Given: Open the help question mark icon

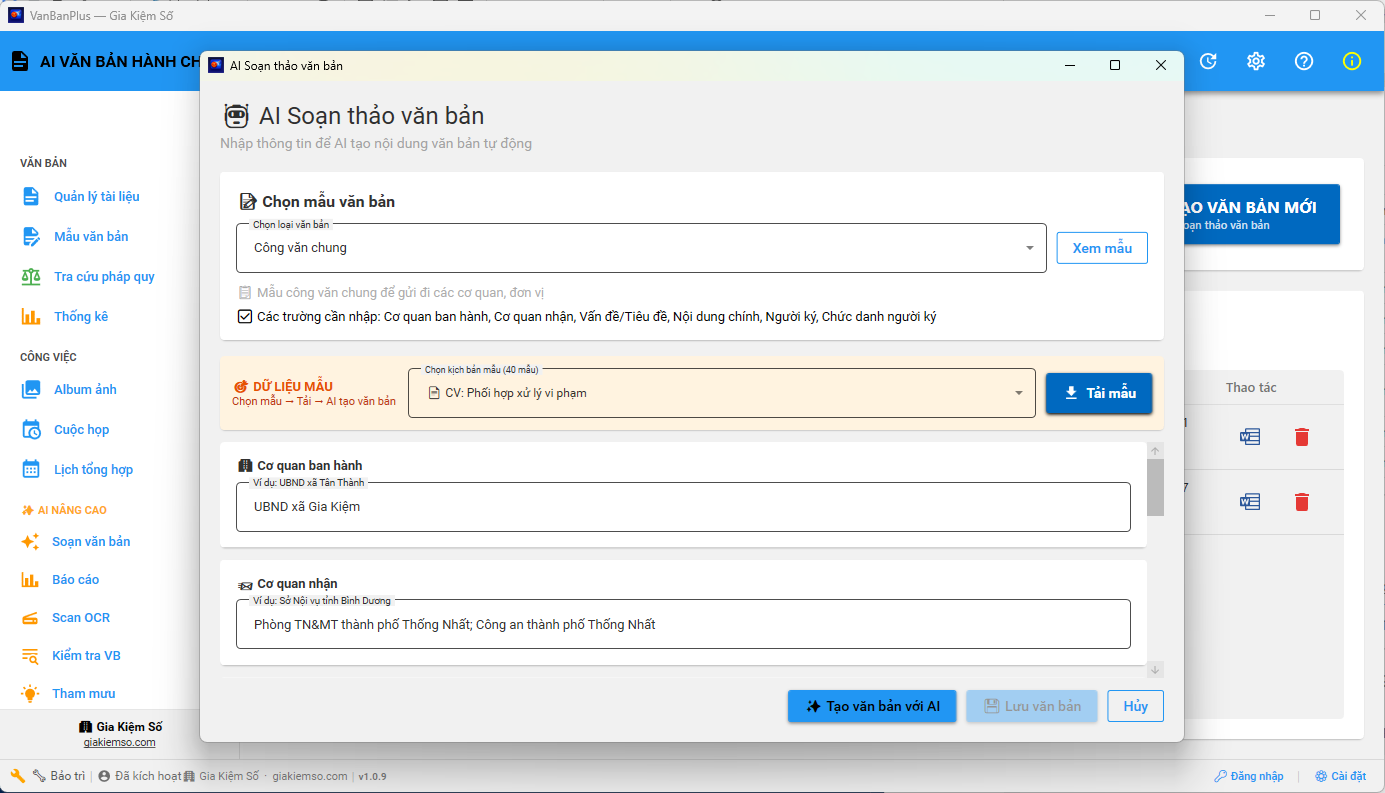Looking at the screenshot, I should [x=1304, y=61].
